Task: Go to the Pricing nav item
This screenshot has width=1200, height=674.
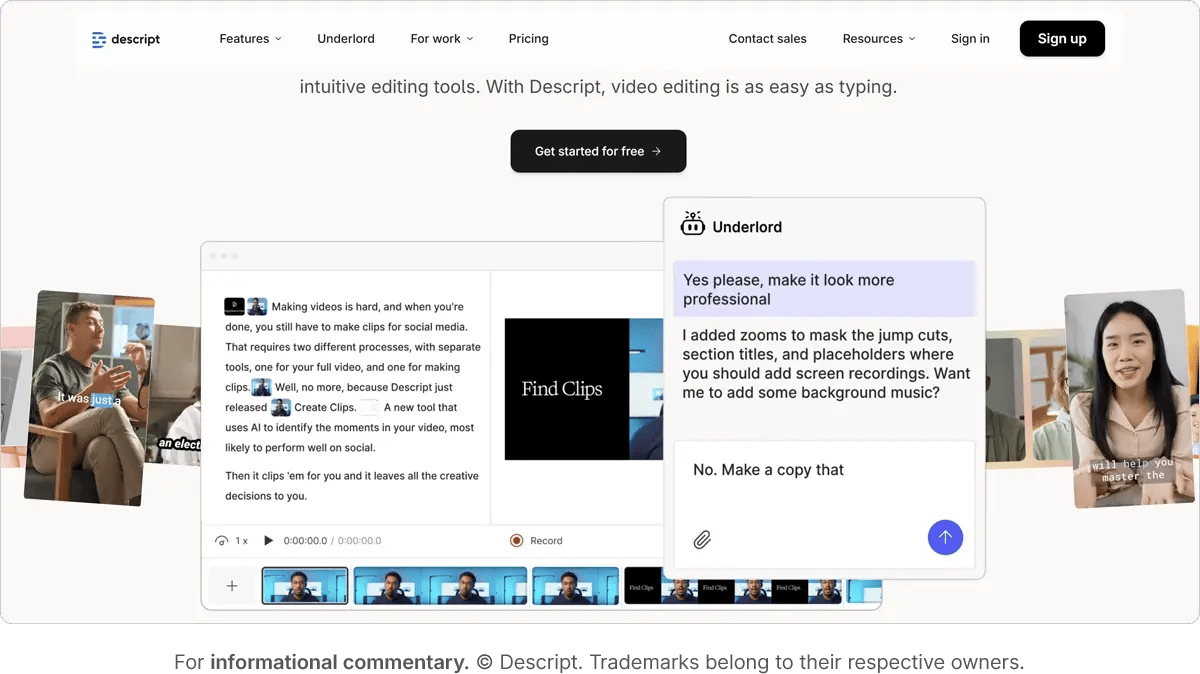Action: click(528, 39)
